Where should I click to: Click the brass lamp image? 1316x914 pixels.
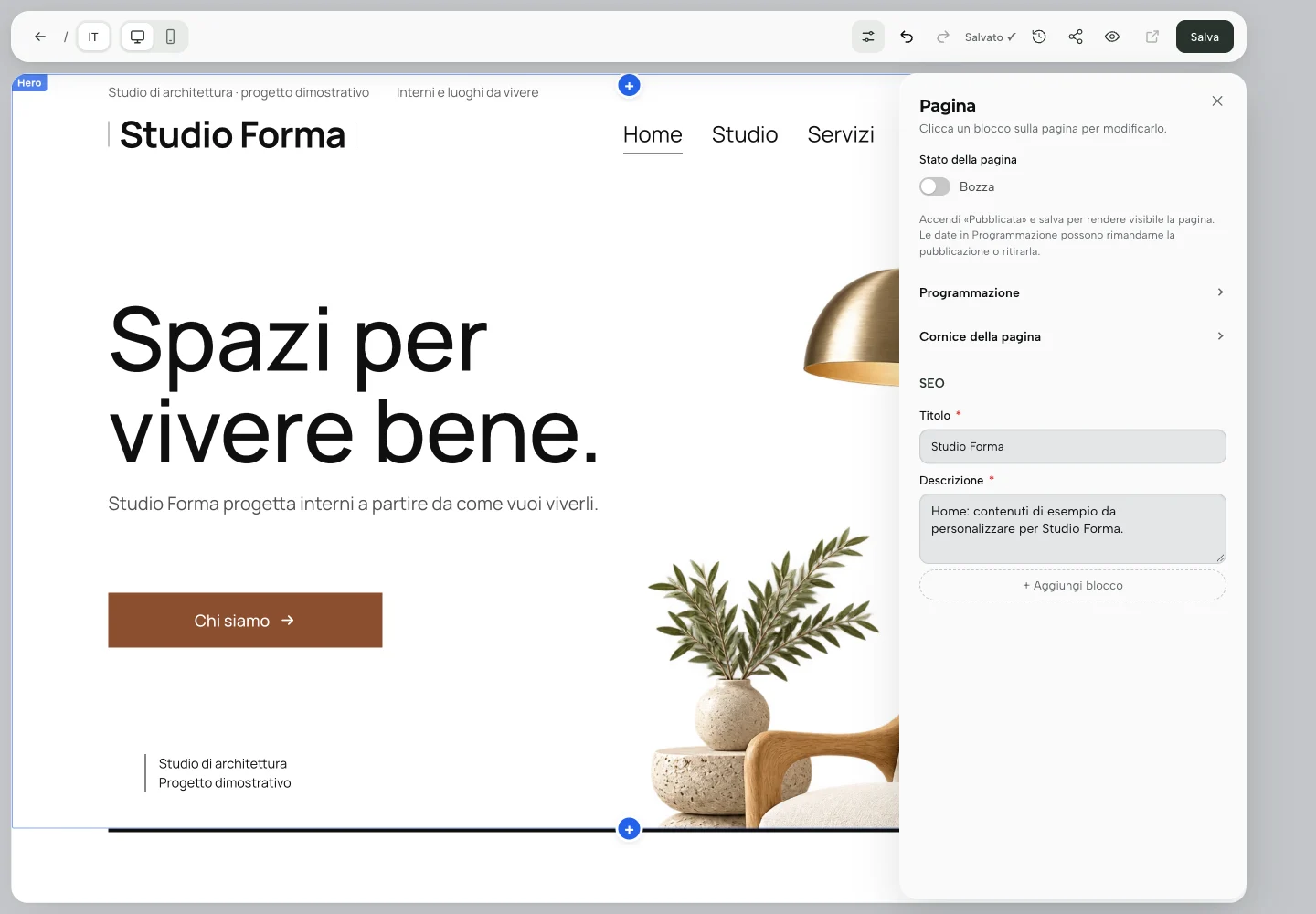point(851,327)
